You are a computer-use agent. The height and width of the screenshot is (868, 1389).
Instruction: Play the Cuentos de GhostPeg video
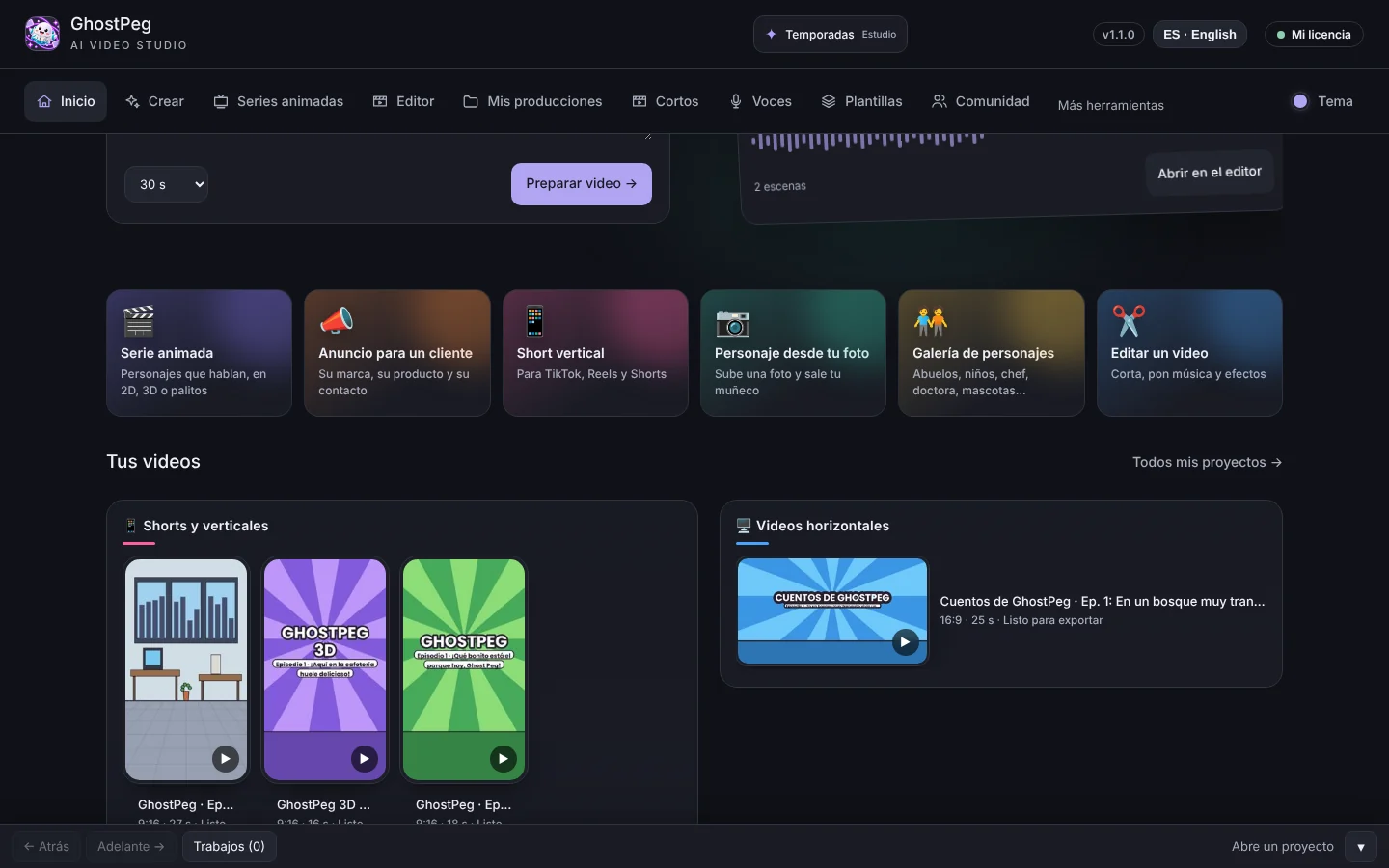coord(905,642)
